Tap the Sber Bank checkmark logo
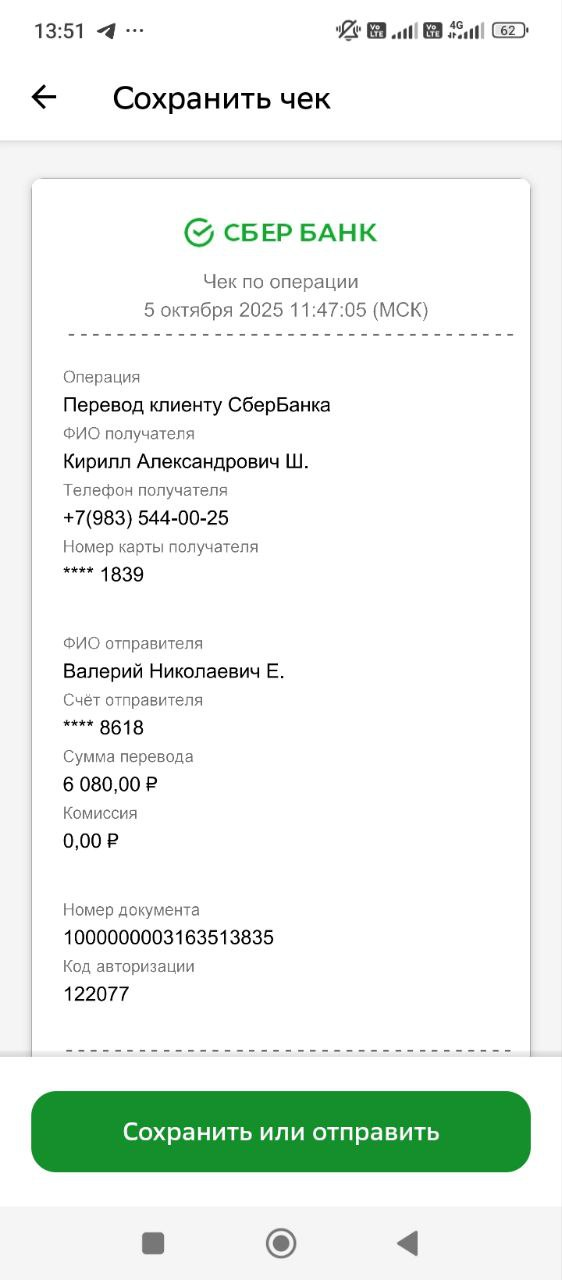 tap(200, 233)
